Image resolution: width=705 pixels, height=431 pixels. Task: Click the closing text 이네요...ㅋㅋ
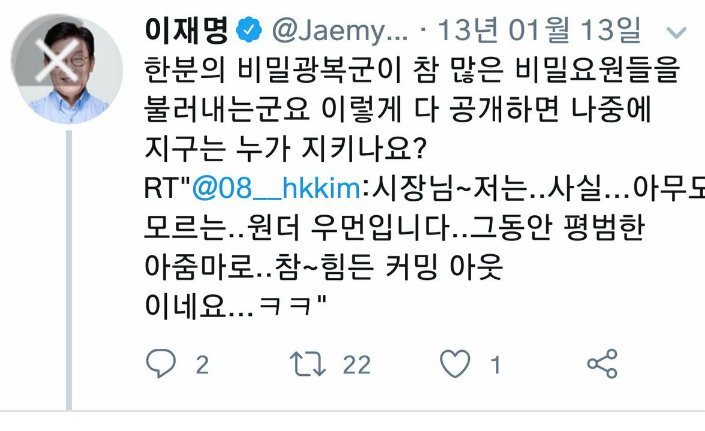235,306
